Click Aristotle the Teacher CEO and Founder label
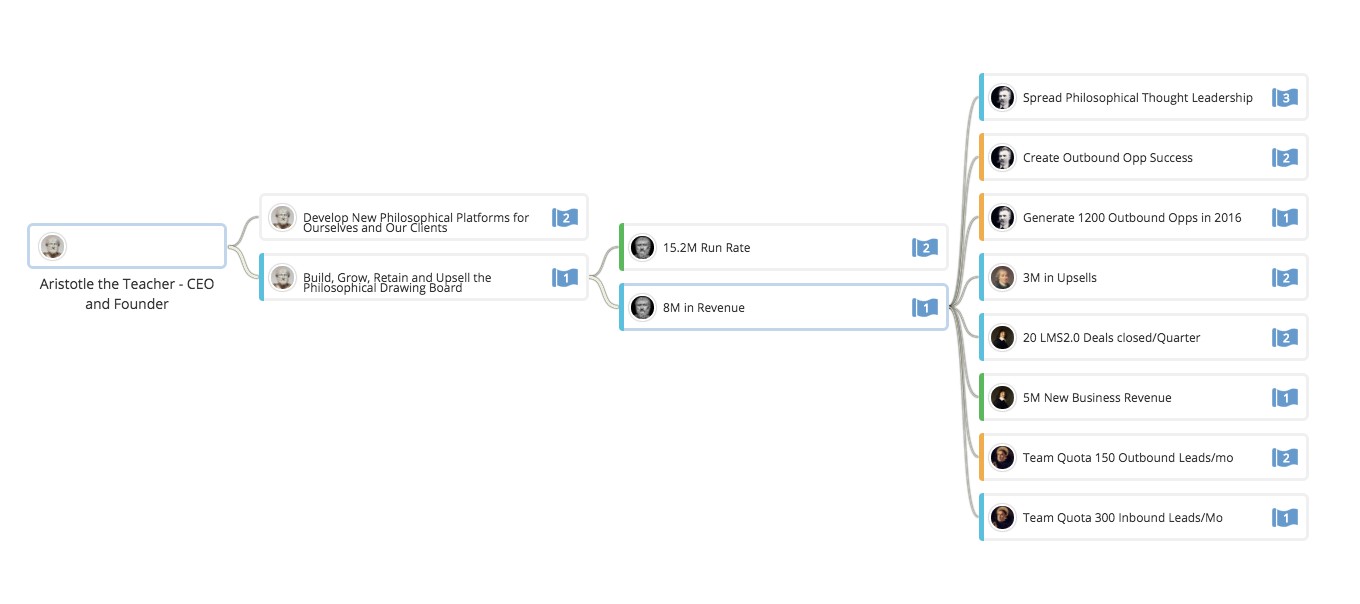 tap(127, 294)
